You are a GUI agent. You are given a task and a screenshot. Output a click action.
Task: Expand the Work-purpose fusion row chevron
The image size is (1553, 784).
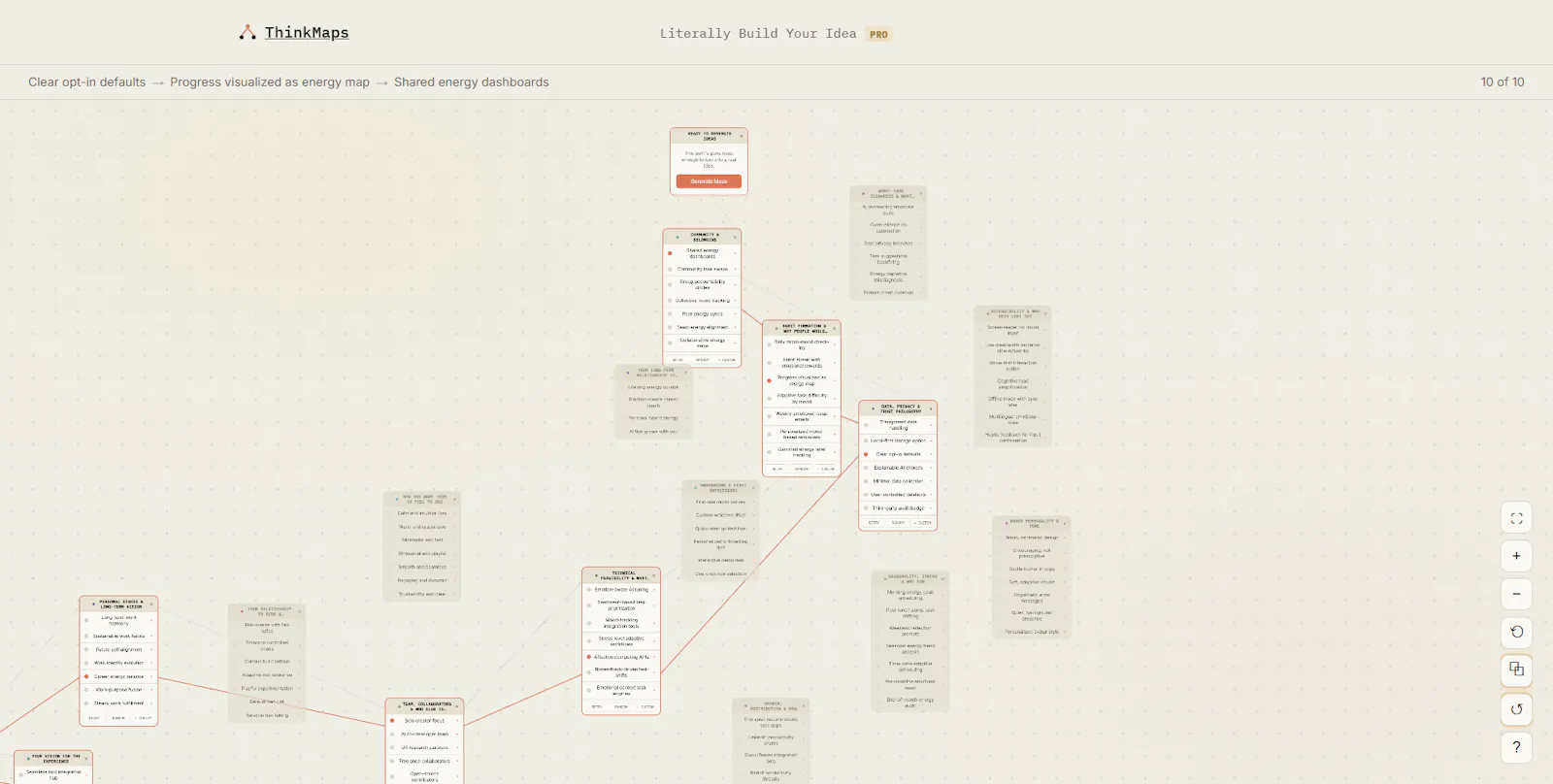pos(151,690)
